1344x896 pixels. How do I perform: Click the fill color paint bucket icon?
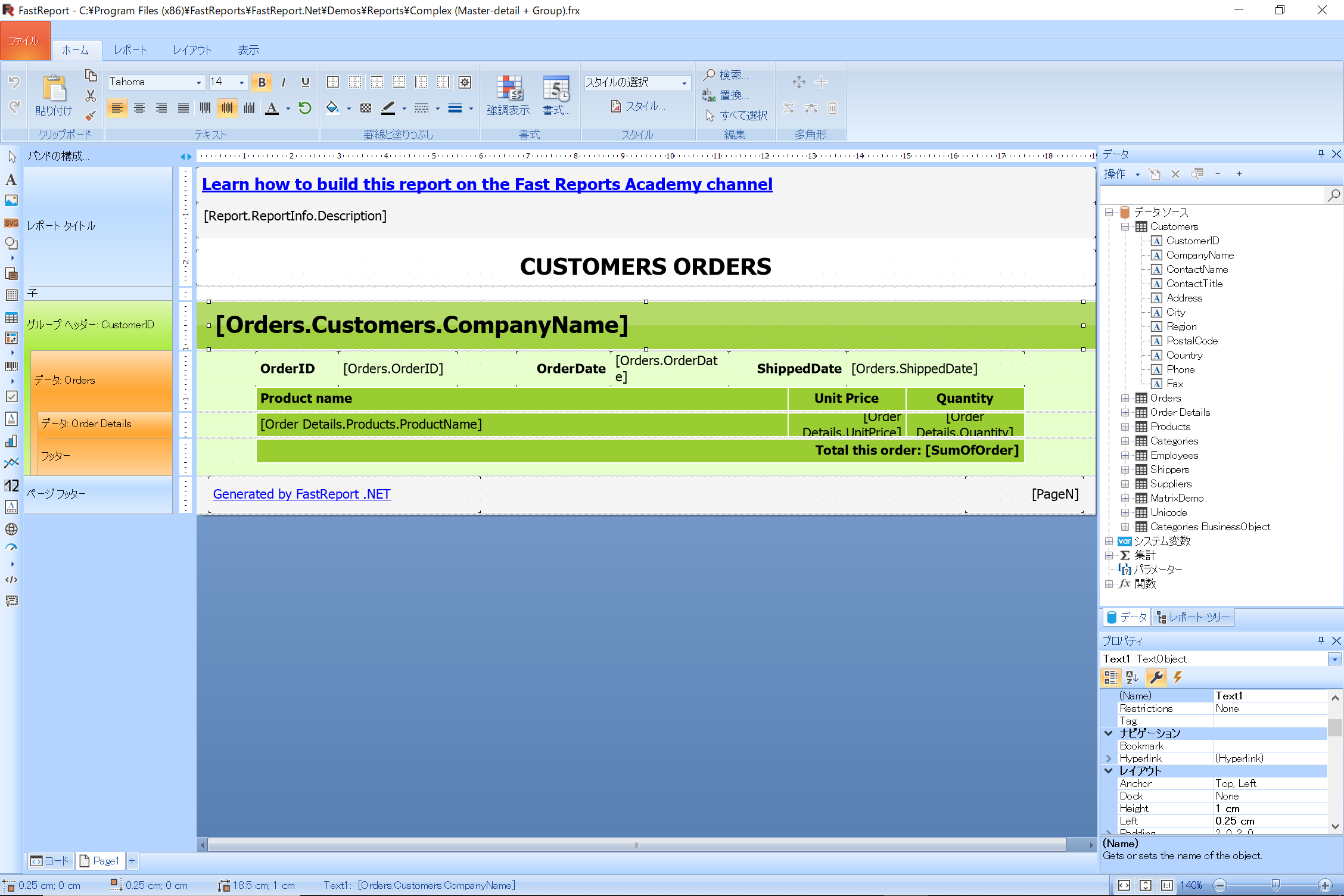pos(332,108)
